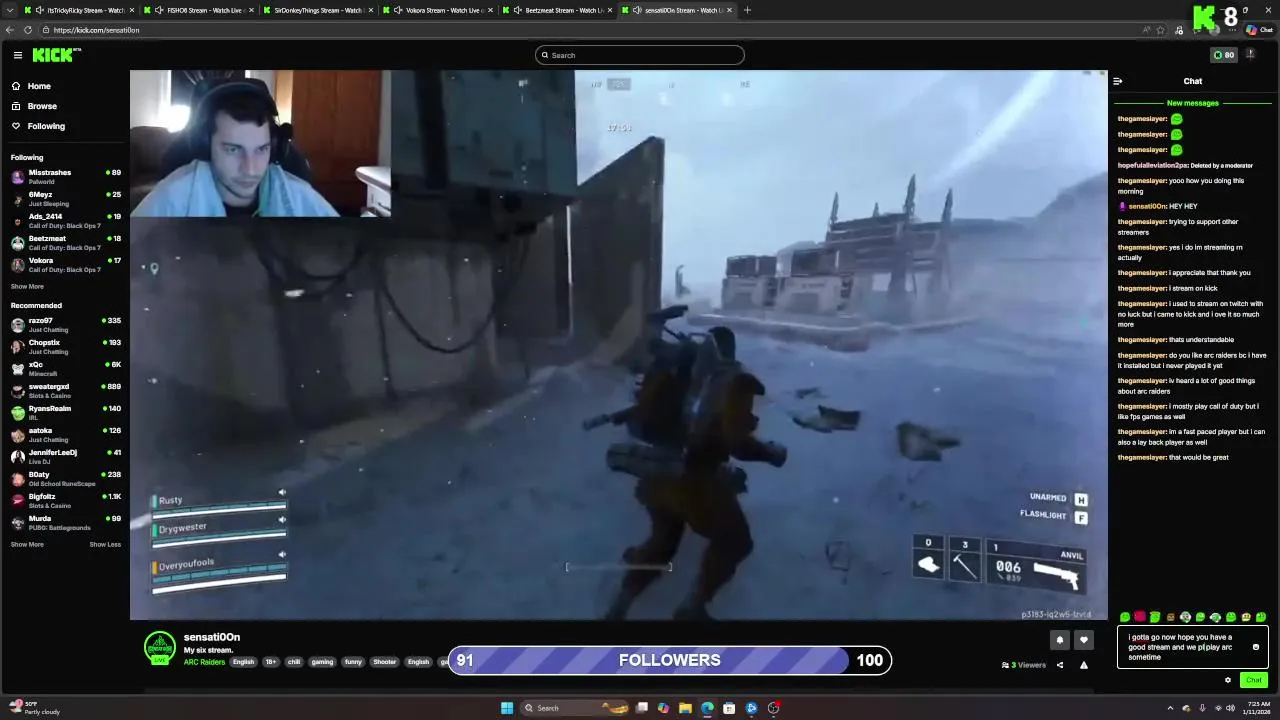Open chat settings gear icon
Screen dimensions: 1280x720
click(x=1228, y=680)
